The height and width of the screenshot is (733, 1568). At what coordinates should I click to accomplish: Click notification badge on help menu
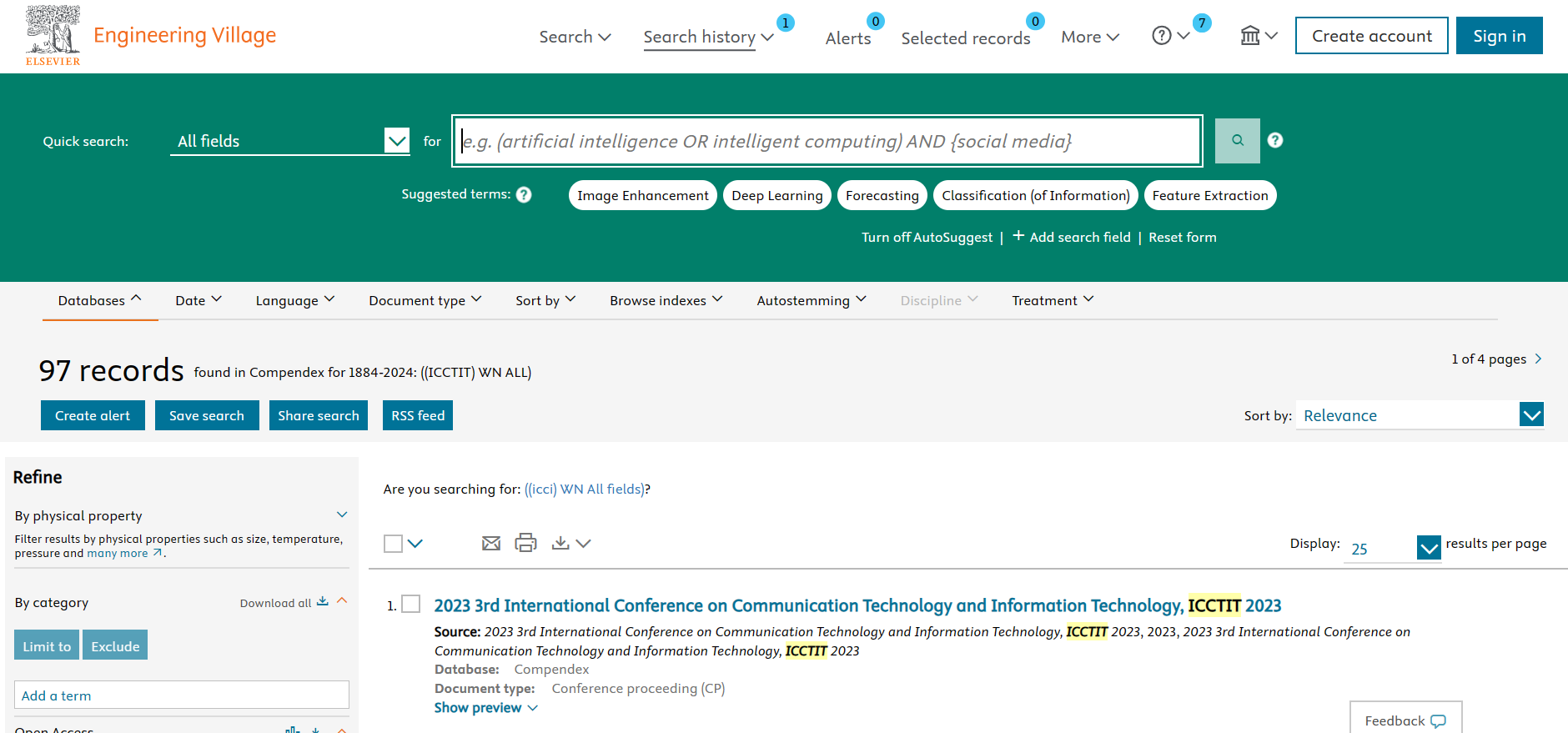1202,23
